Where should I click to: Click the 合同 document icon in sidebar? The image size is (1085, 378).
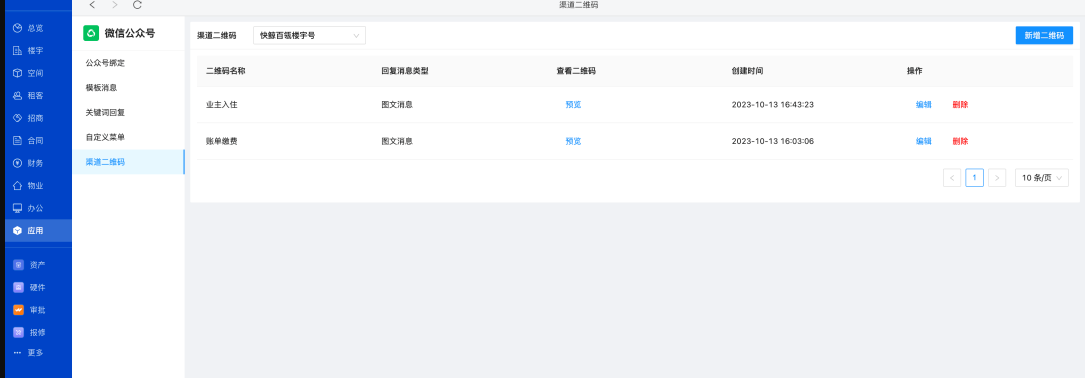[x=18, y=141]
